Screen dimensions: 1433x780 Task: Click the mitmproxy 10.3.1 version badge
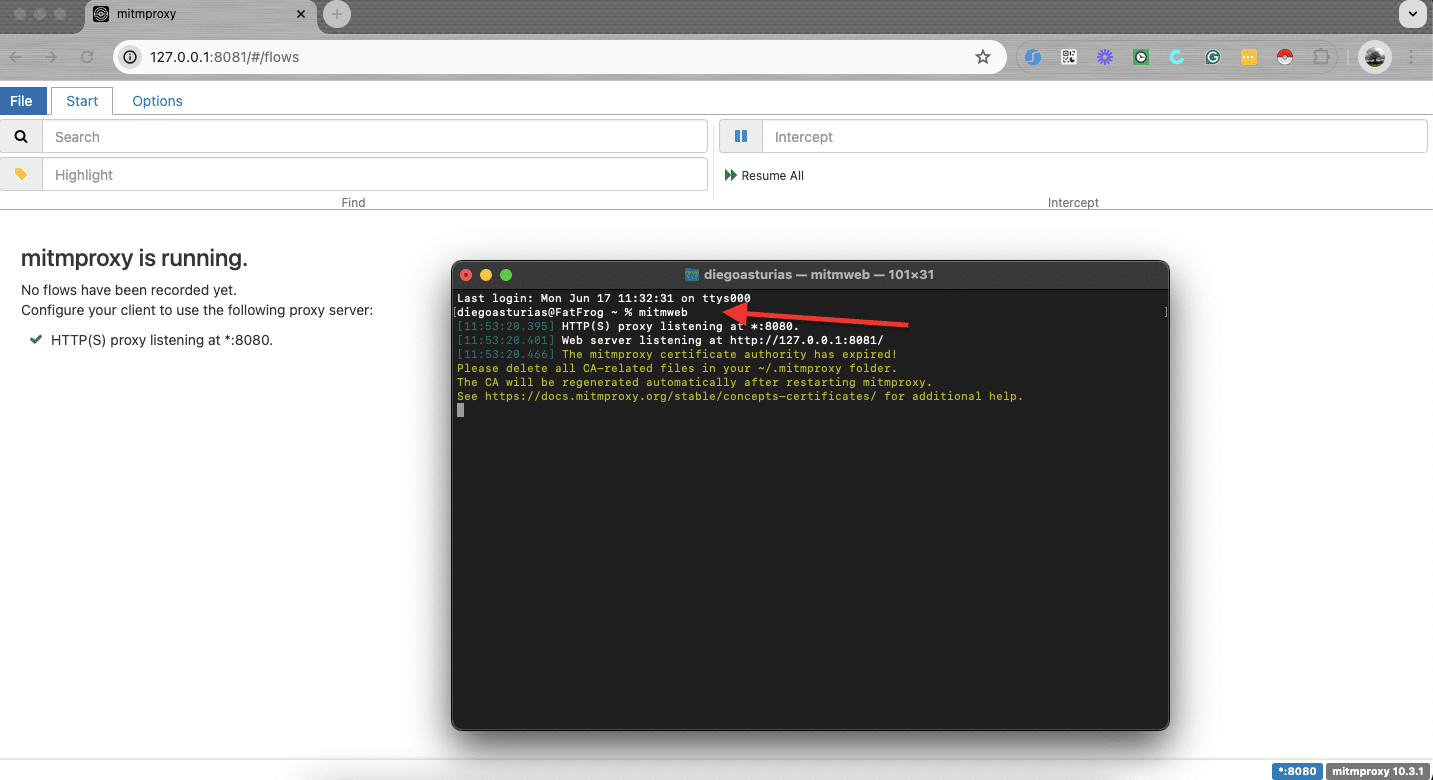1378,772
